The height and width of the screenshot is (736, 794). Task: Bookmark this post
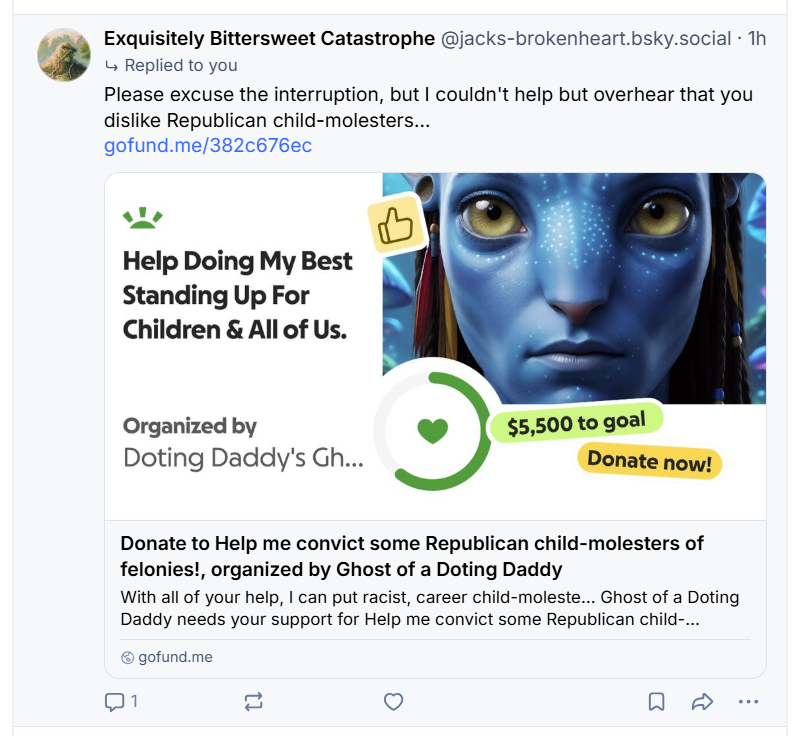[656, 702]
